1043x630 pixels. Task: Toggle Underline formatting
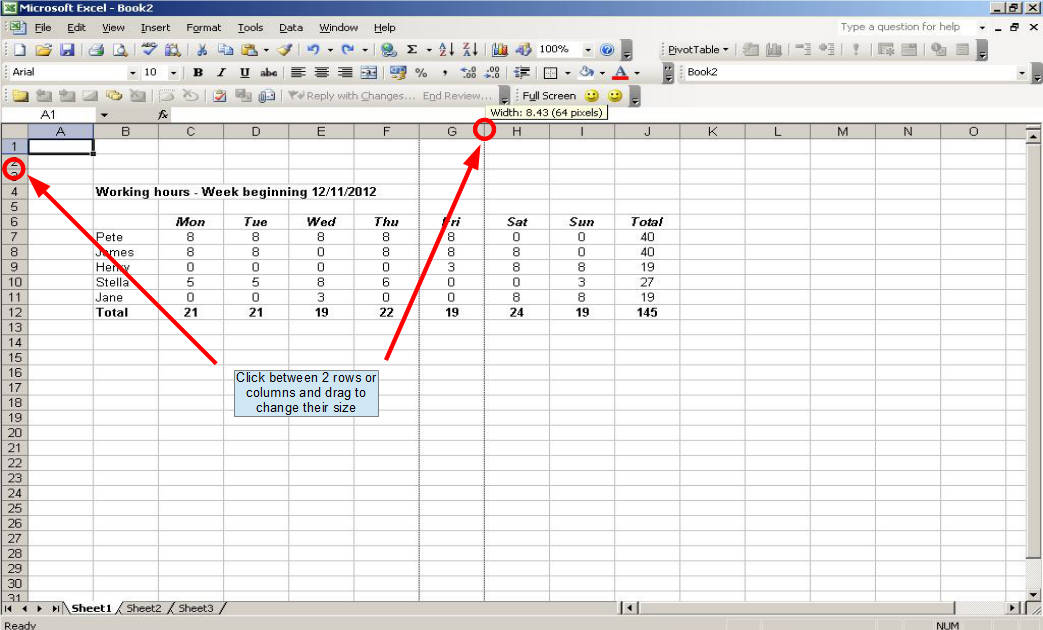[x=244, y=73]
